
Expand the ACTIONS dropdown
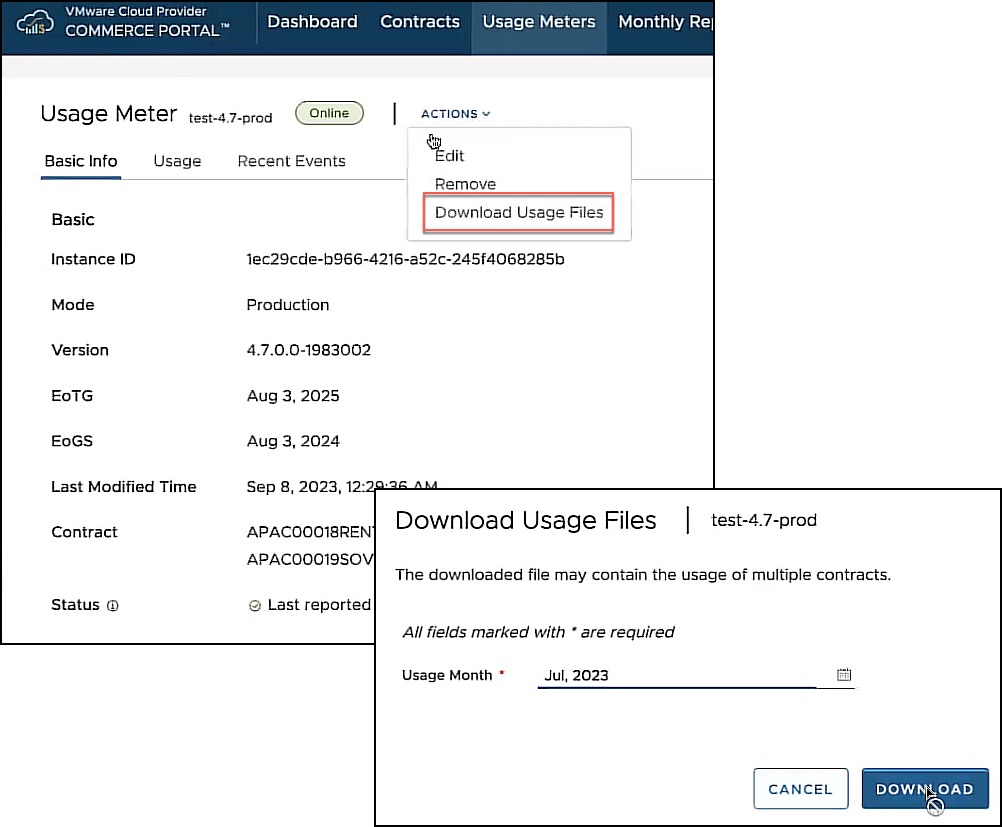click(x=455, y=114)
